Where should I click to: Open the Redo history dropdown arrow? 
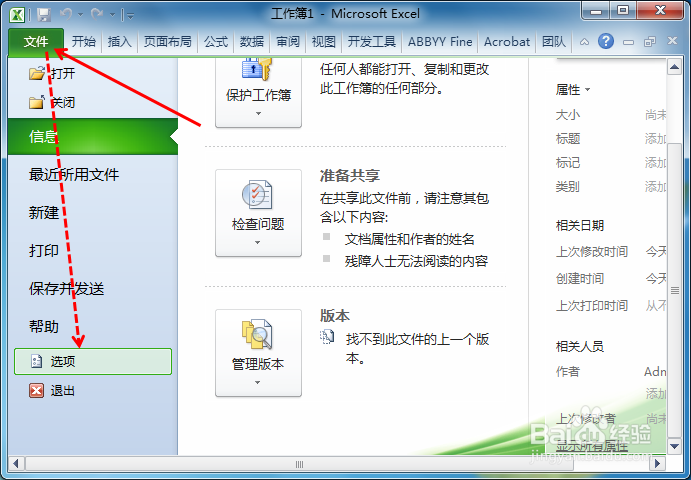[112, 15]
